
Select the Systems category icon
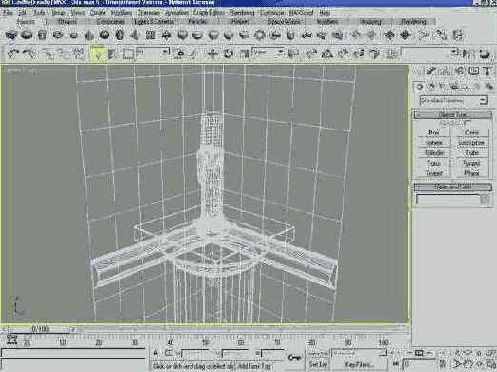489,86
